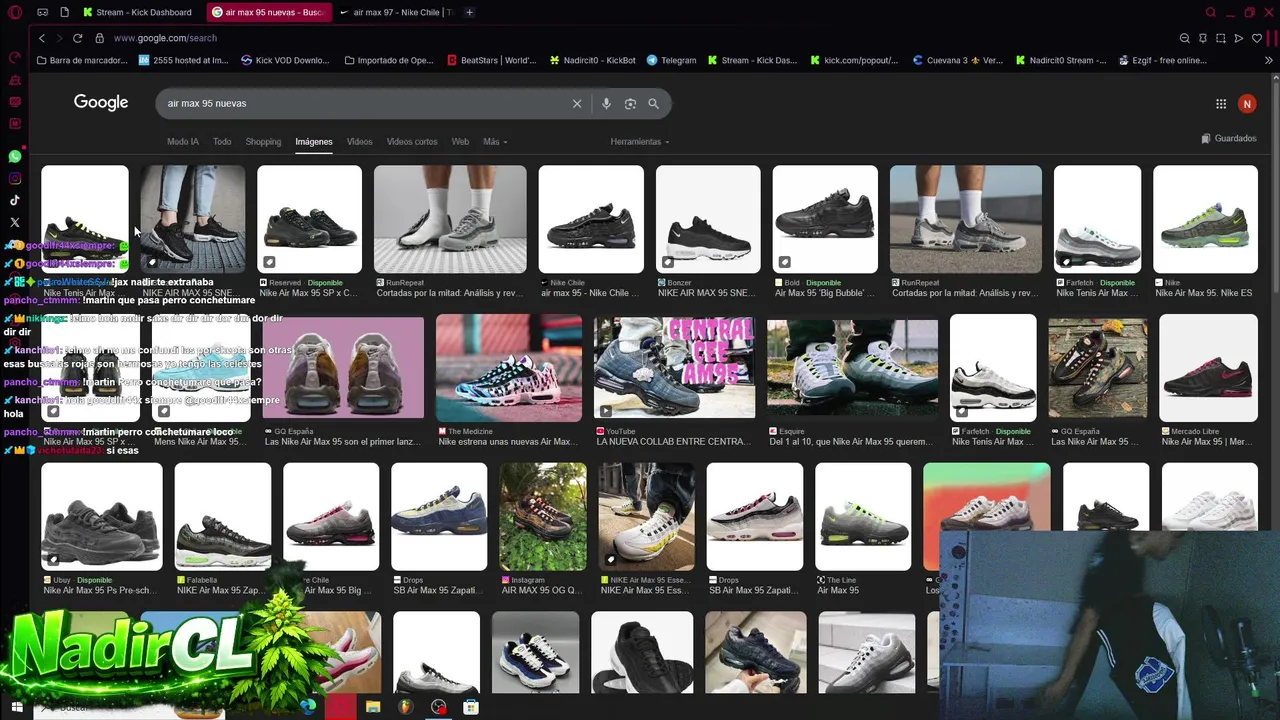Start voice search with microphone icon
Image resolution: width=1280 pixels, height=720 pixels.
(606, 104)
